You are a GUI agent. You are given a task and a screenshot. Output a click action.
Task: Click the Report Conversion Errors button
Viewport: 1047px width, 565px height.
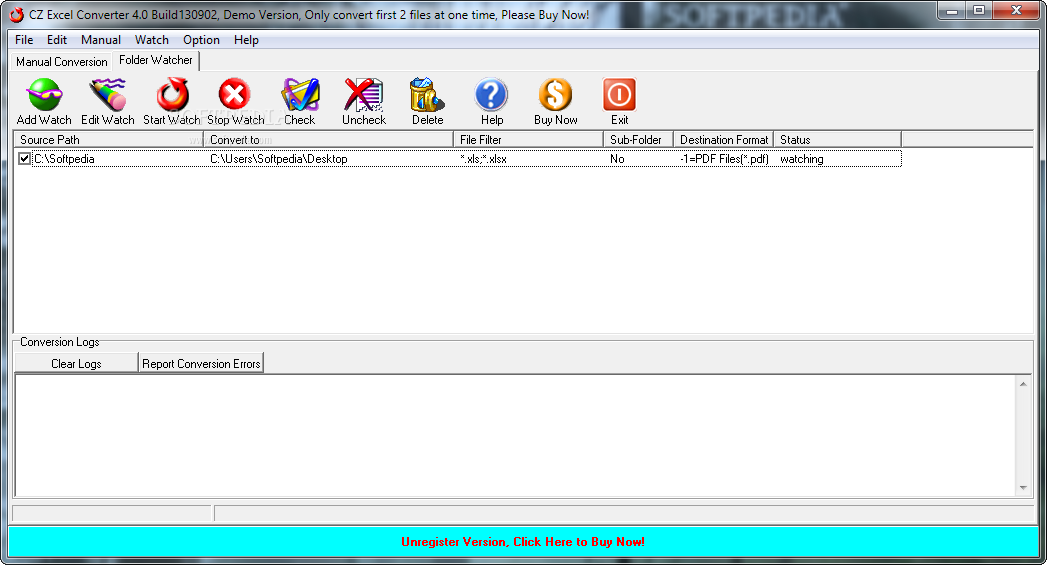coord(201,363)
